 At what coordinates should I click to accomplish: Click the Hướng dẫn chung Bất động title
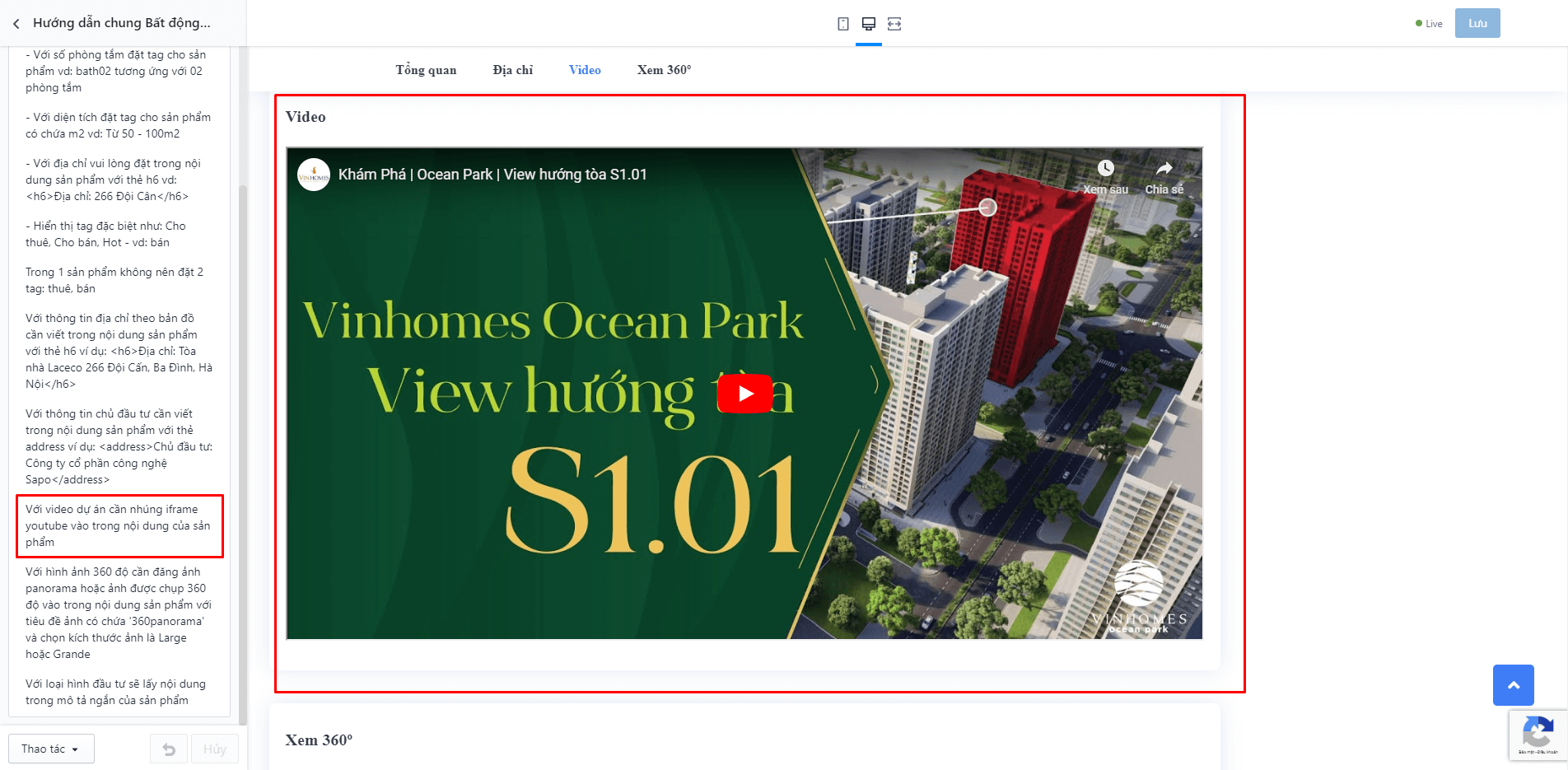coord(122,23)
